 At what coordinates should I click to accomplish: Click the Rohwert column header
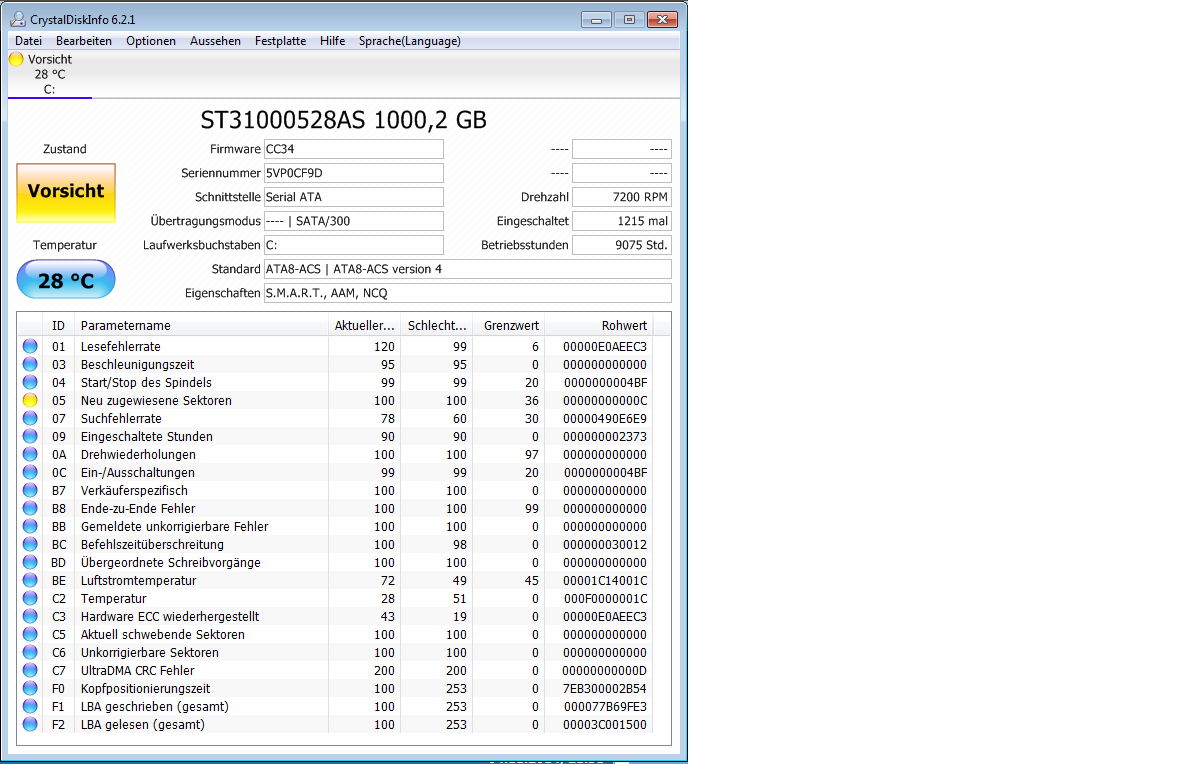[x=598, y=325]
